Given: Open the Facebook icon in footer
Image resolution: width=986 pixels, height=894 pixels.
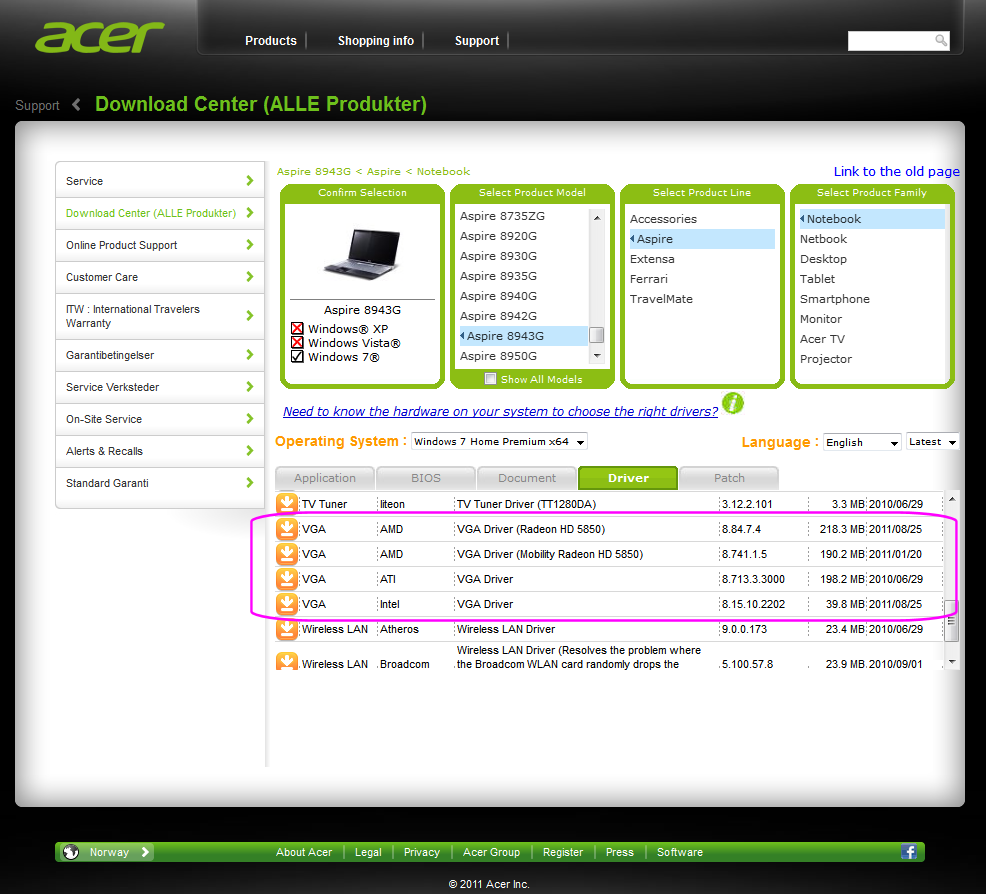Looking at the screenshot, I should pyautogui.click(x=909, y=852).
